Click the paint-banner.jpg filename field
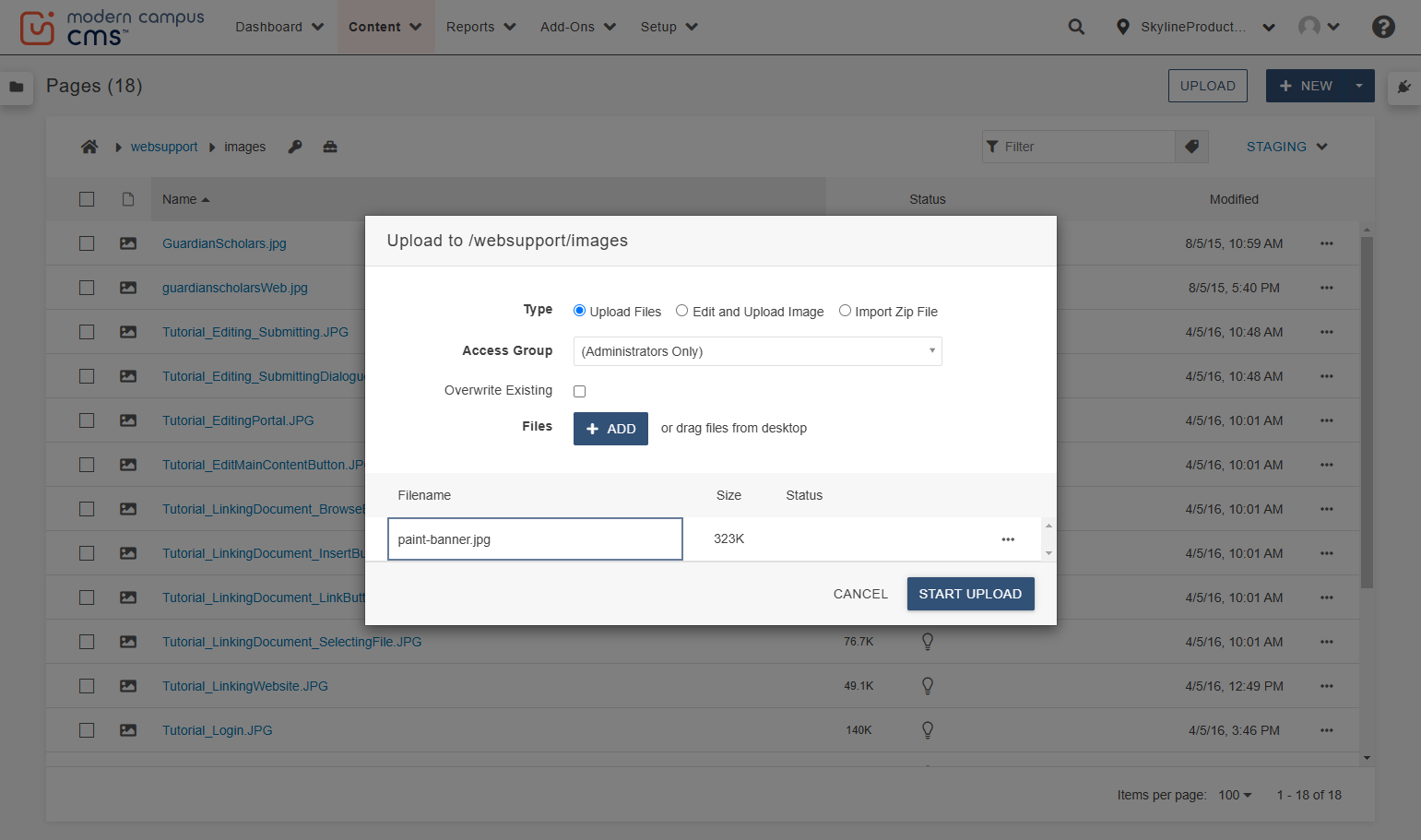Image resolution: width=1421 pixels, height=840 pixels. click(535, 539)
